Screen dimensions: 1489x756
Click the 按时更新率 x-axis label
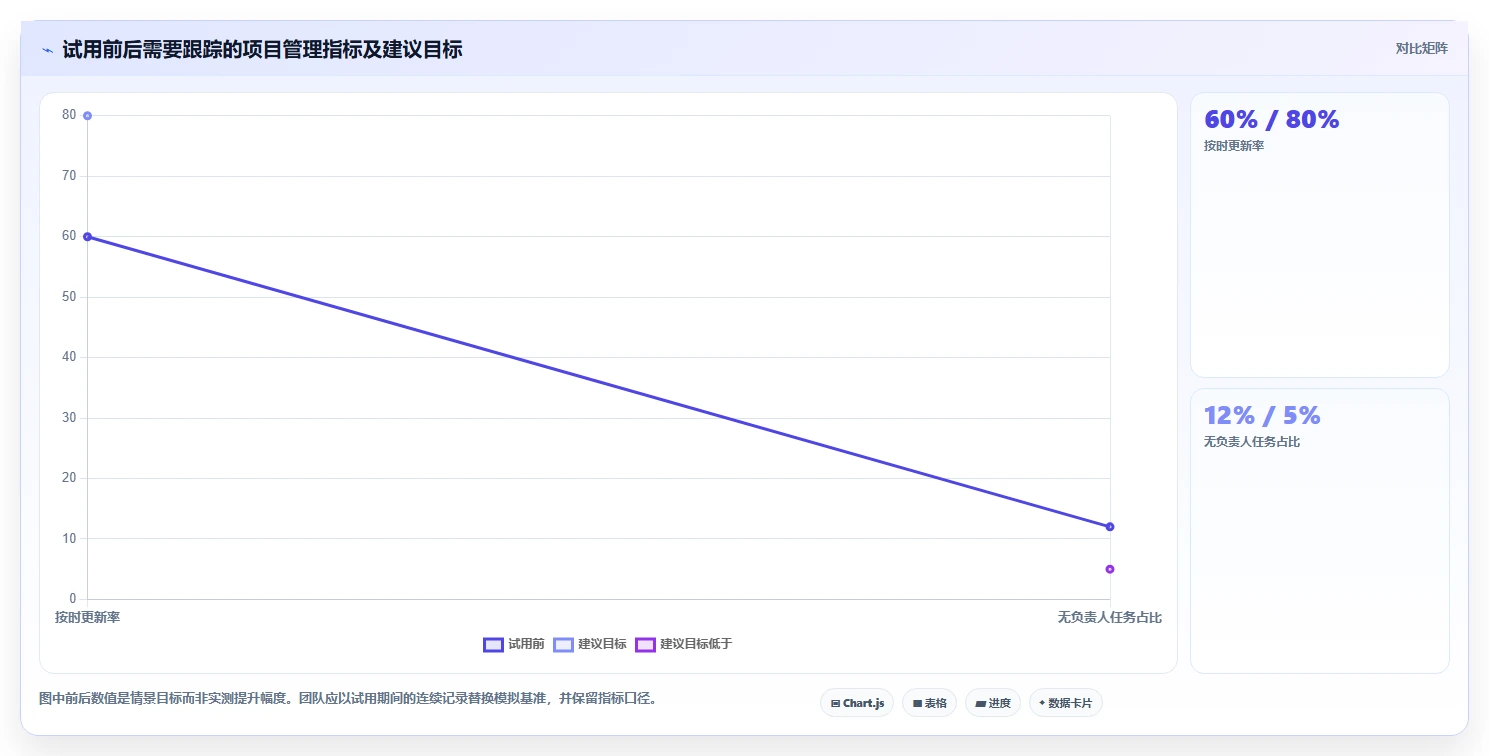[87, 618]
